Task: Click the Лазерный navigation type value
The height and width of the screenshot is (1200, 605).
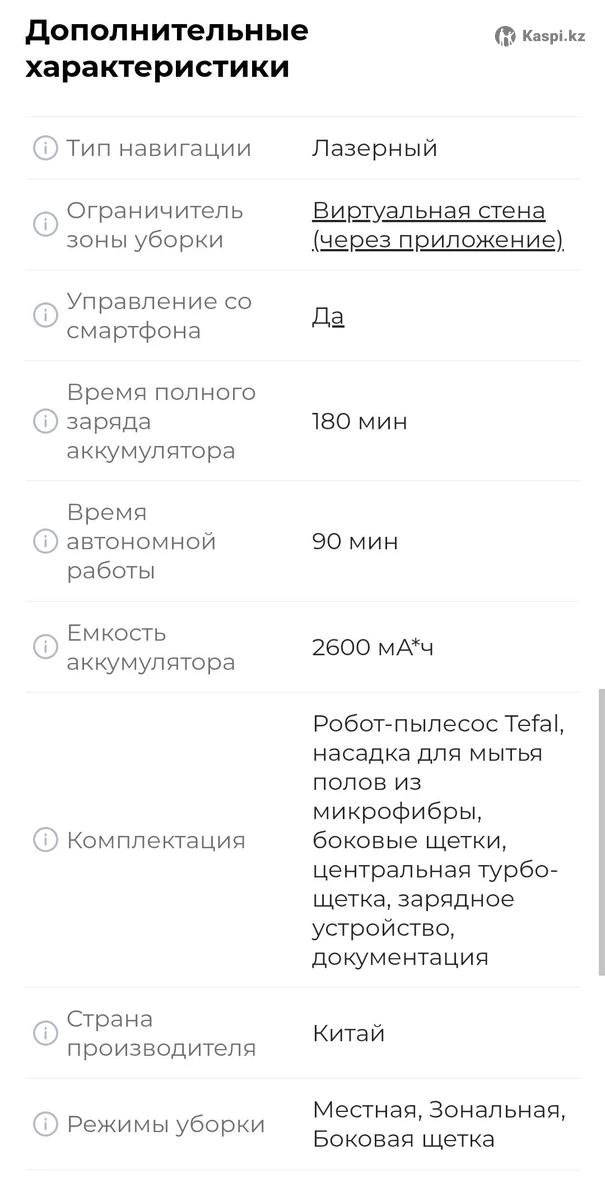Action: tap(374, 148)
